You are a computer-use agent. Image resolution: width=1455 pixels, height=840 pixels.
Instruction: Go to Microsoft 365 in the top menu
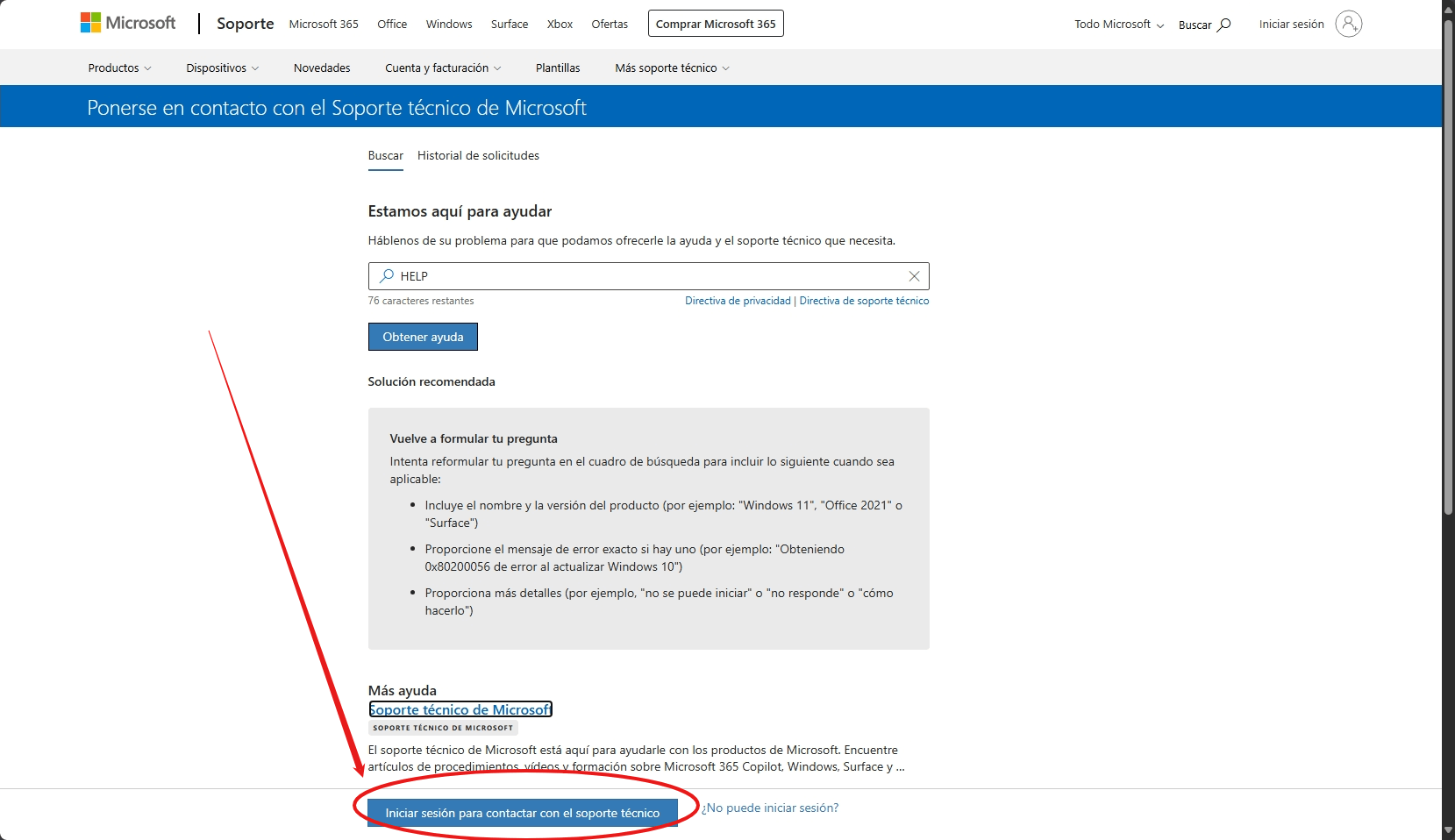[324, 24]
